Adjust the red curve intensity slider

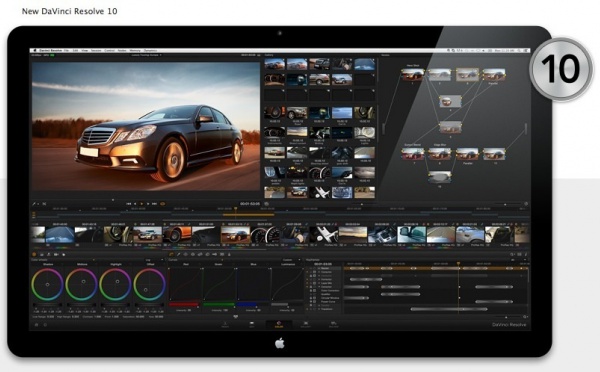pyautogui.click(x=184, y=305)
